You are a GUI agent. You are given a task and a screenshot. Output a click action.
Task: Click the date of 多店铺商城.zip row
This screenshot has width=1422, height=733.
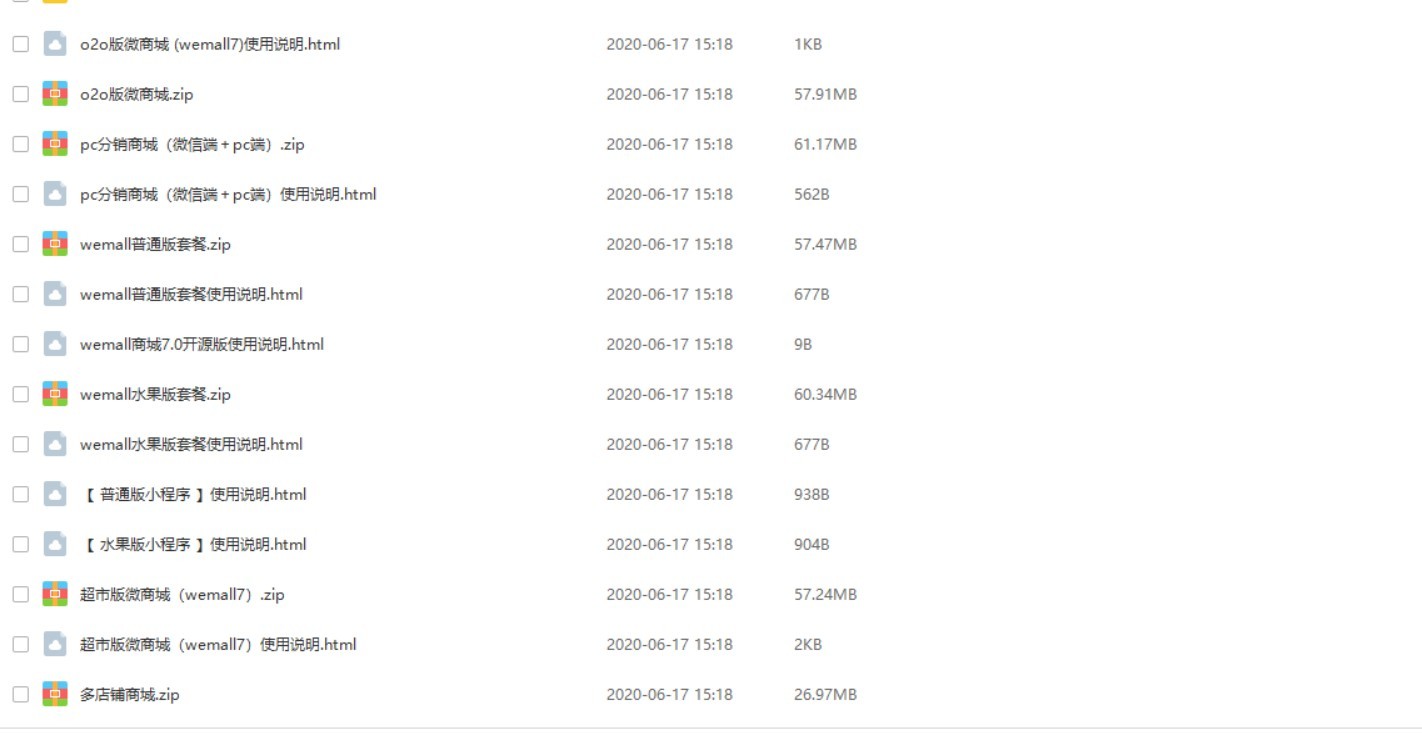(669, 694)
